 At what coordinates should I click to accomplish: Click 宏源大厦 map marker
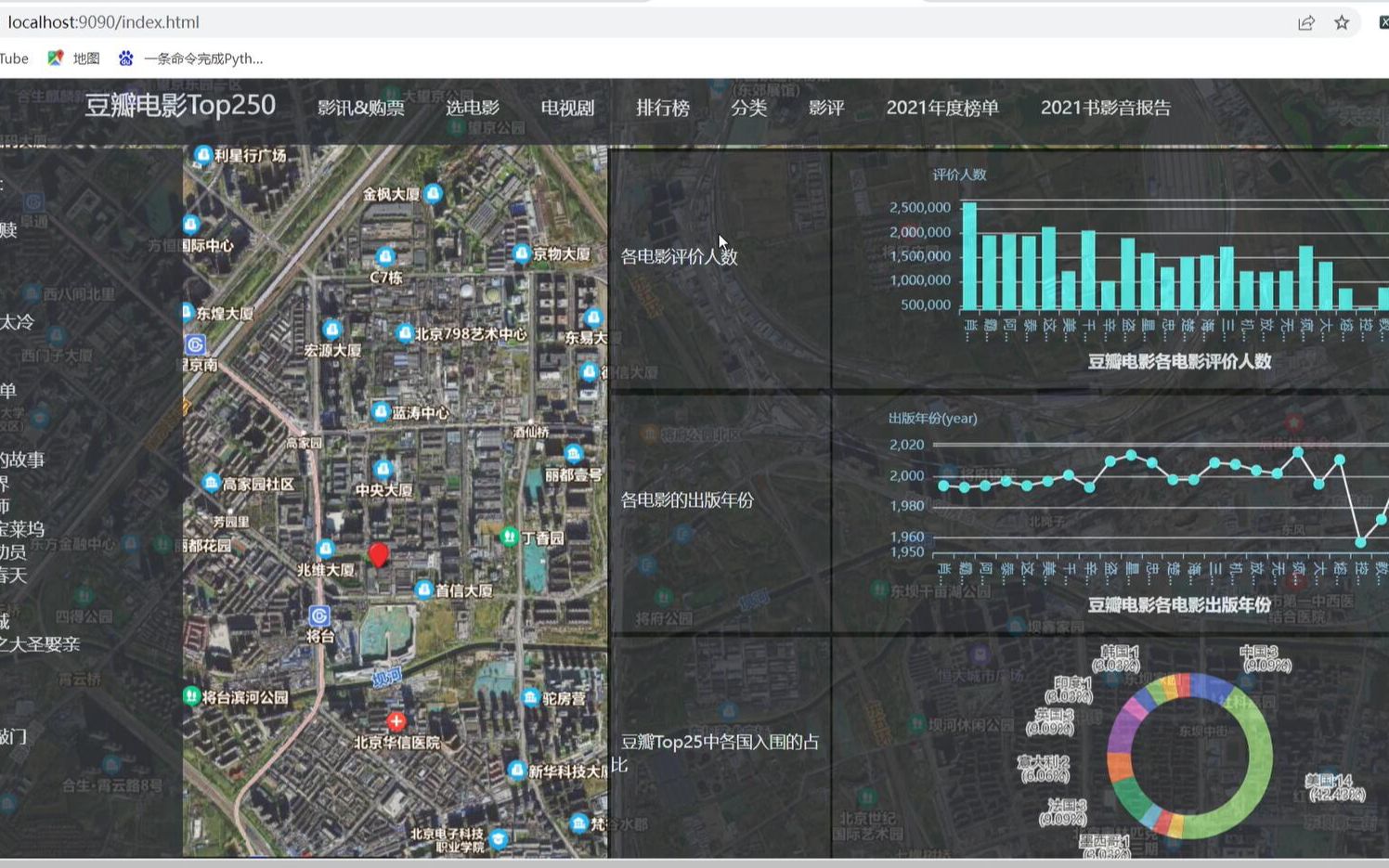pos(331,329)
